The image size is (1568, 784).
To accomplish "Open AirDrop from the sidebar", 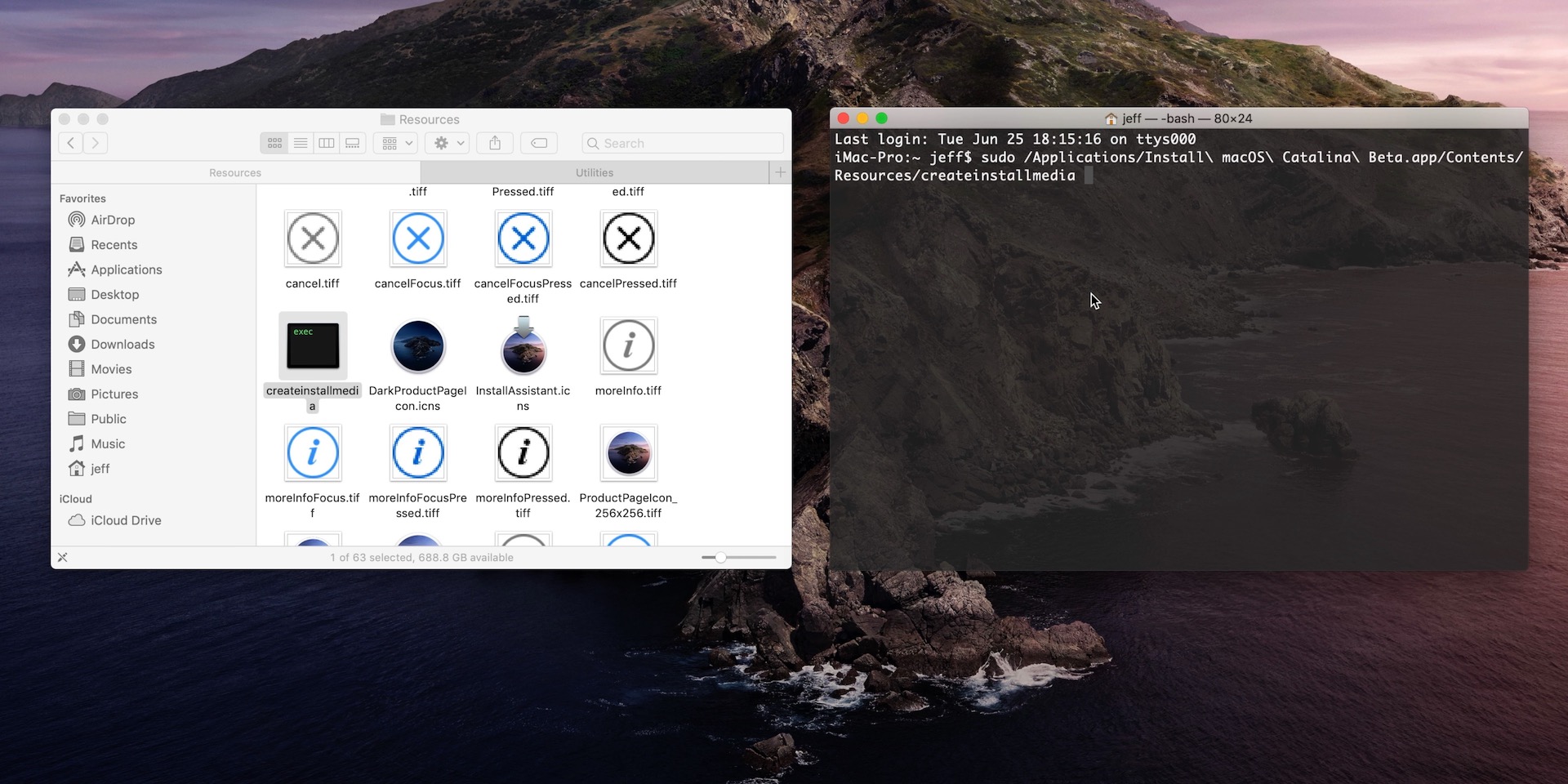I will tap(111, 220).
